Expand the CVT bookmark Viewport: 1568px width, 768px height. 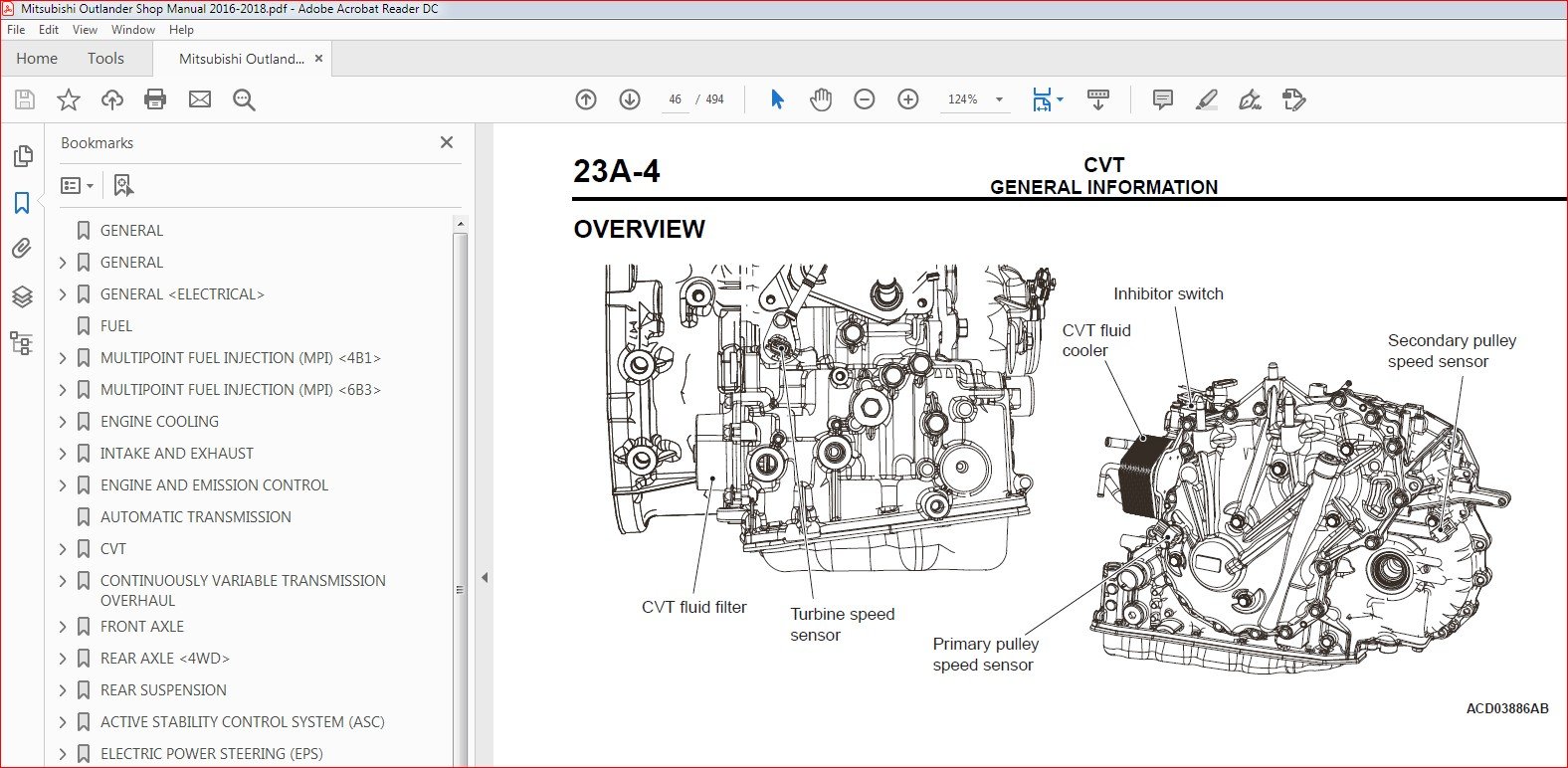tap(63, 549)
